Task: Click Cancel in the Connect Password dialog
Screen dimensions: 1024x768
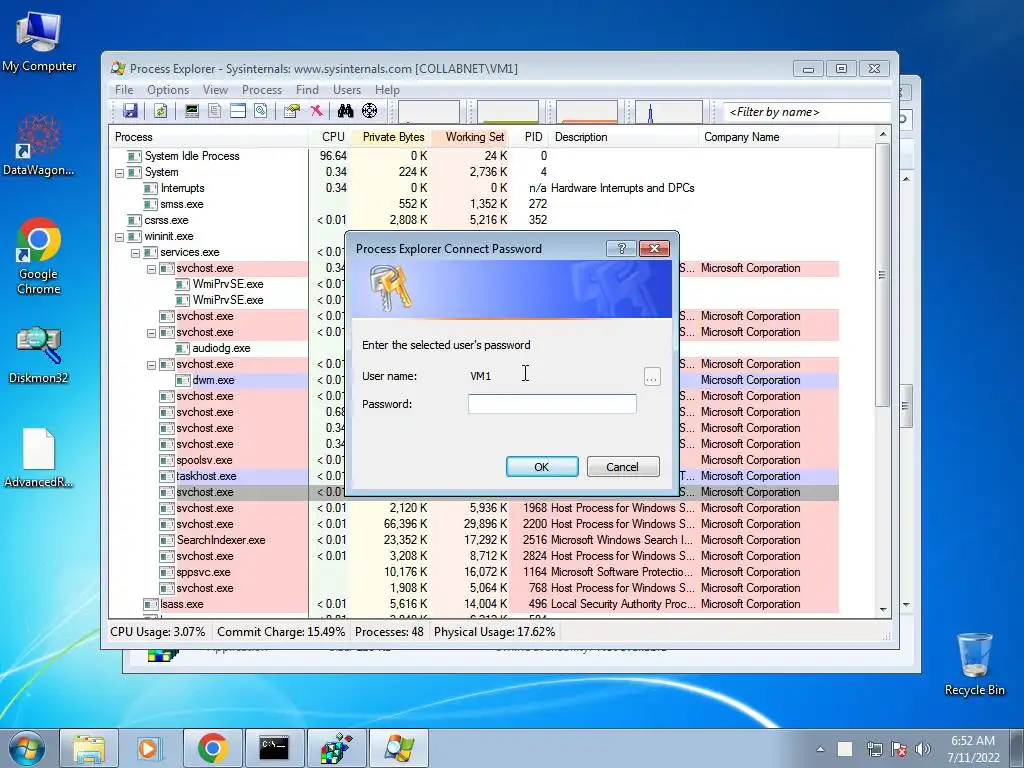Action: point(622,466)
